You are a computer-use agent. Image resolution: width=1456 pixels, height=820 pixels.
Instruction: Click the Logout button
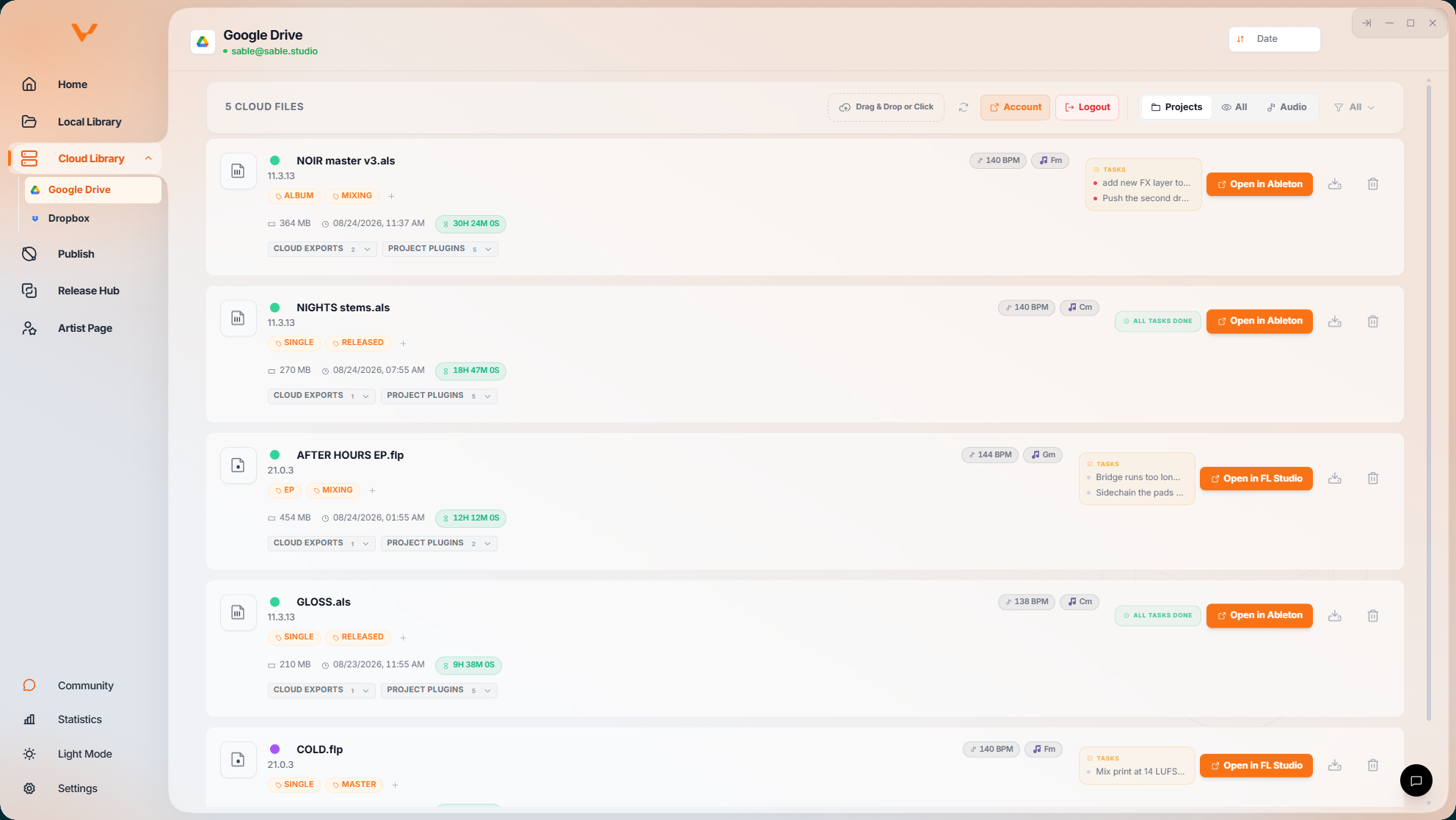click(x=1087, y=107)
